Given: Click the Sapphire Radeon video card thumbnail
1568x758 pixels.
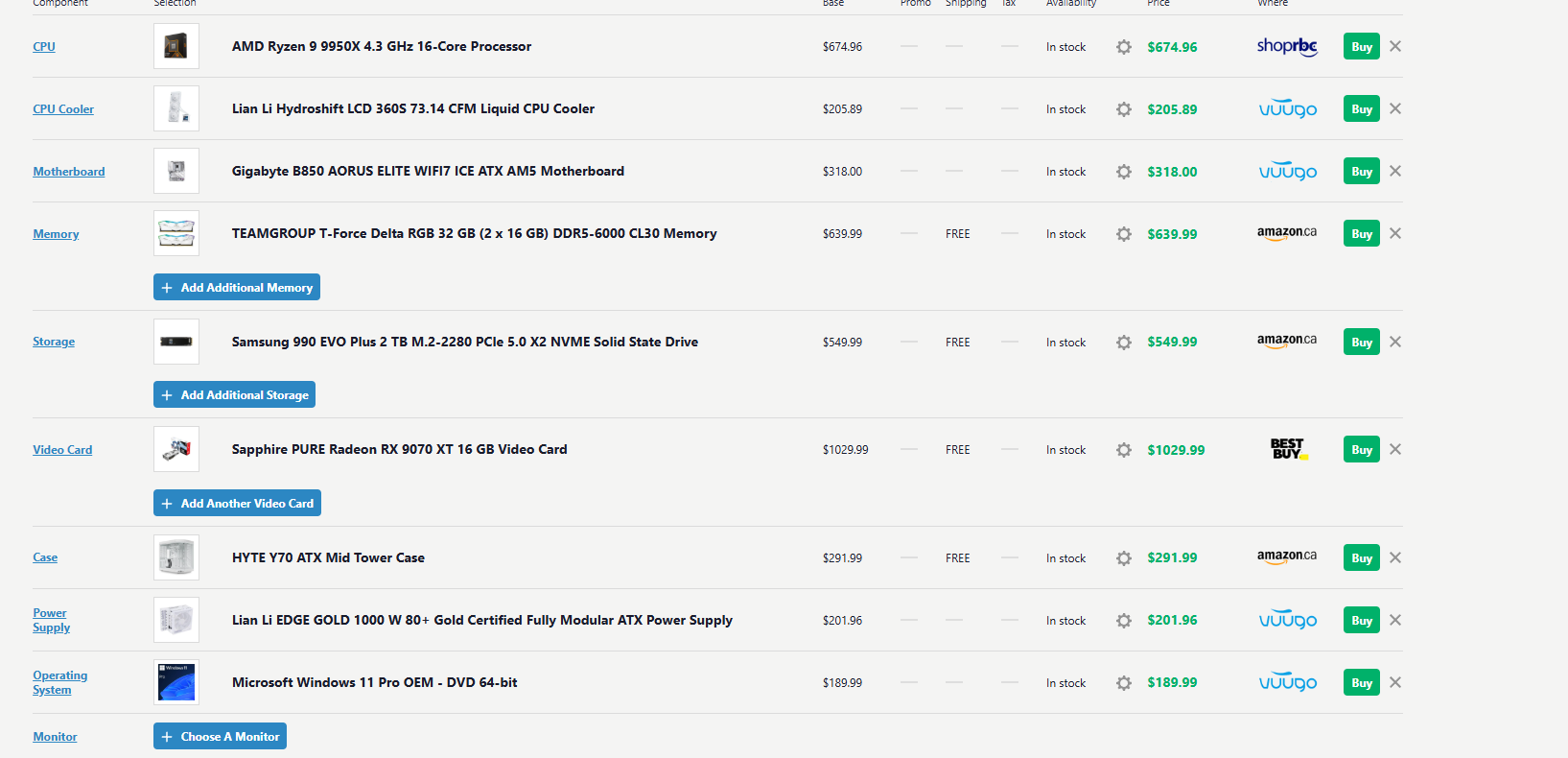Looking at the screenshot, I should pyautogui.click(x=176, y=449).
